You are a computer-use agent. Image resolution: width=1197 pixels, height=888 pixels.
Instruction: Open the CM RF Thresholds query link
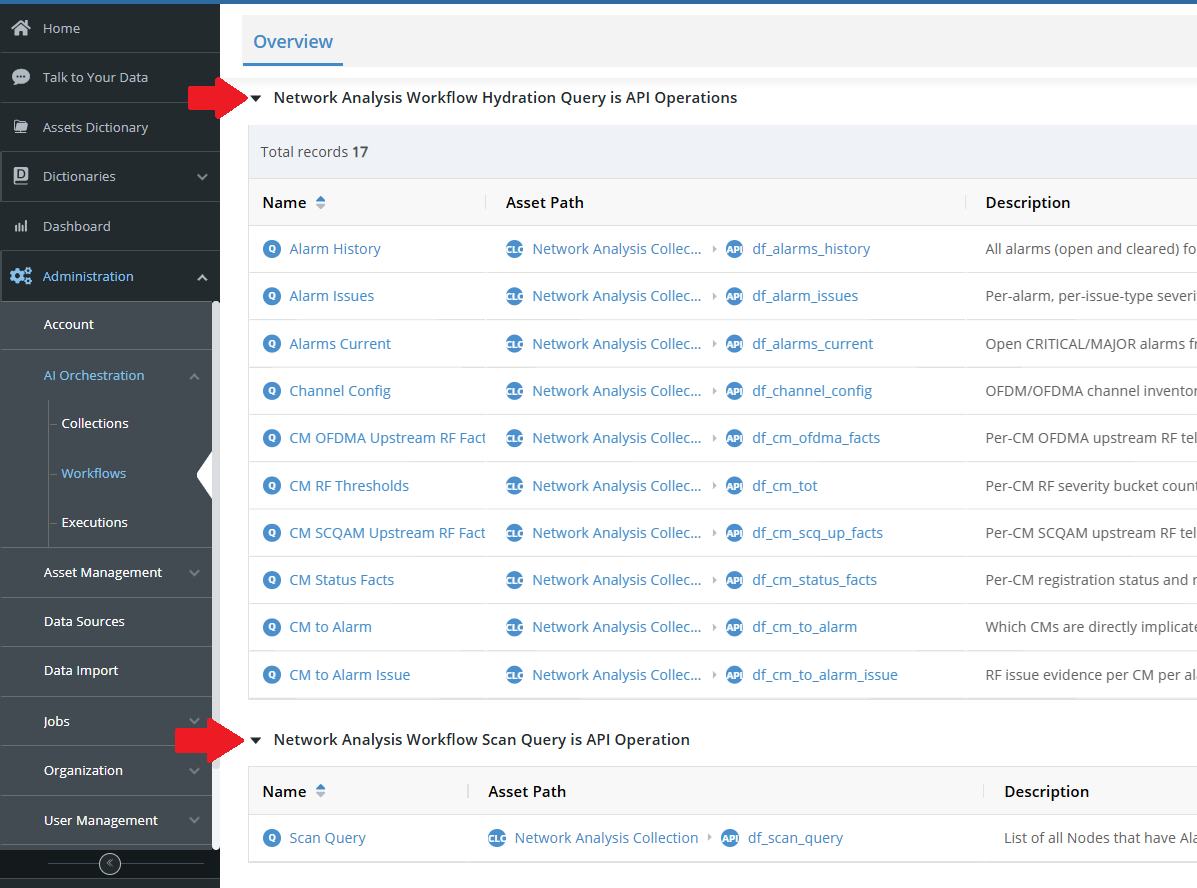point(349,486)
